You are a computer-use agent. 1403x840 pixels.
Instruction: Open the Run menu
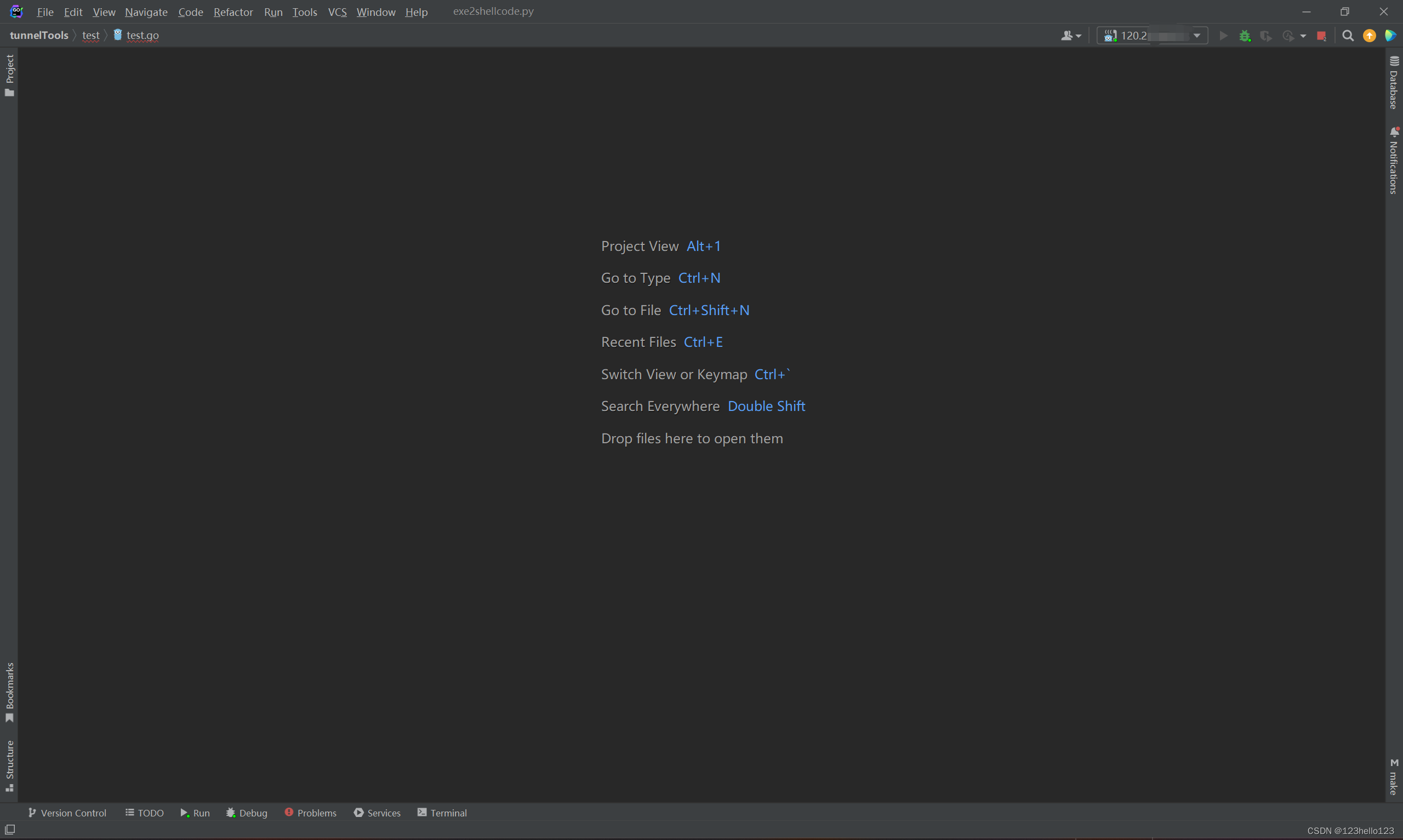[x=273, y=12]
